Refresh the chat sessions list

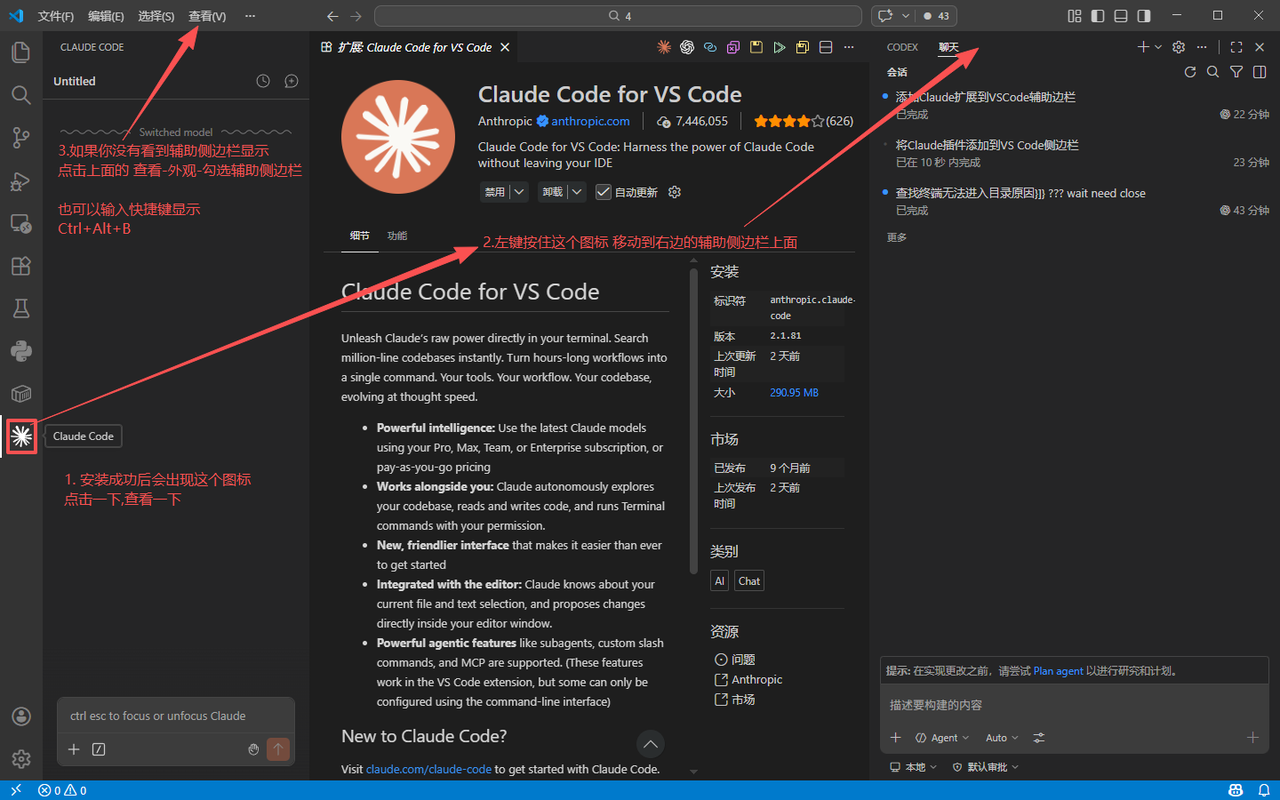(1190, 72)
